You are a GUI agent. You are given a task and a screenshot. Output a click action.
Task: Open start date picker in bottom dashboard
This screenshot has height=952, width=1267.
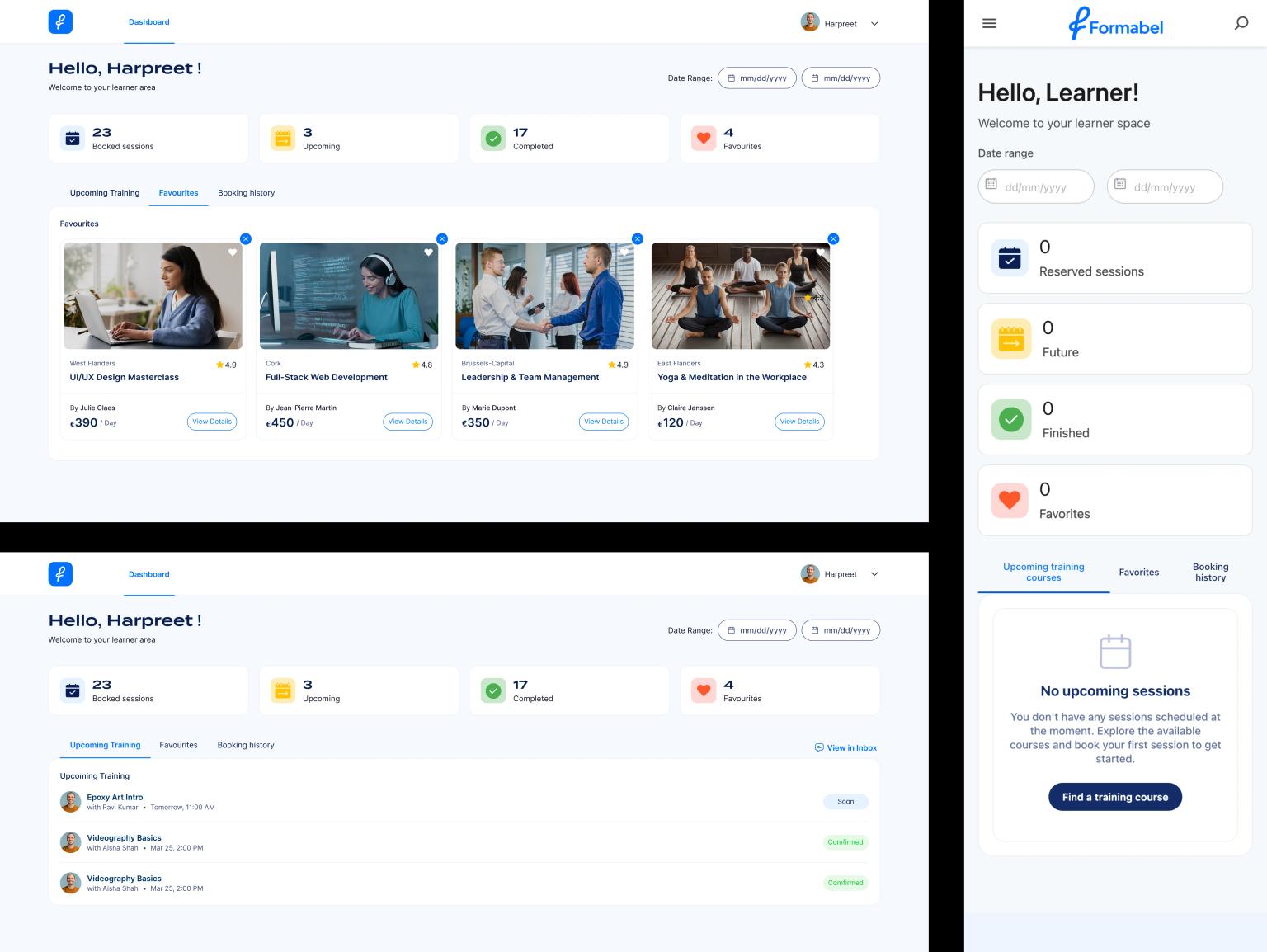757,630
